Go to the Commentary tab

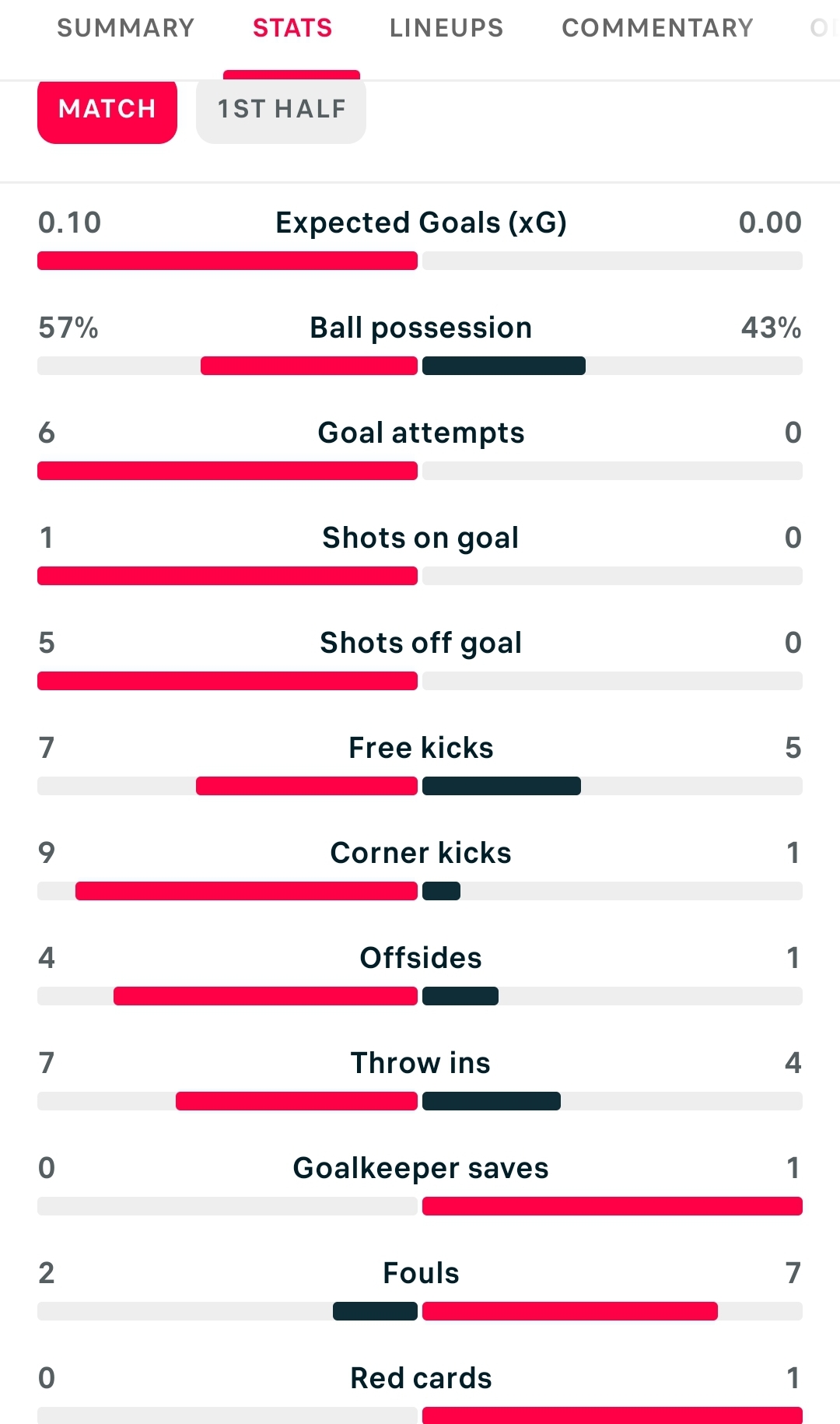click(x=657, y=28)
